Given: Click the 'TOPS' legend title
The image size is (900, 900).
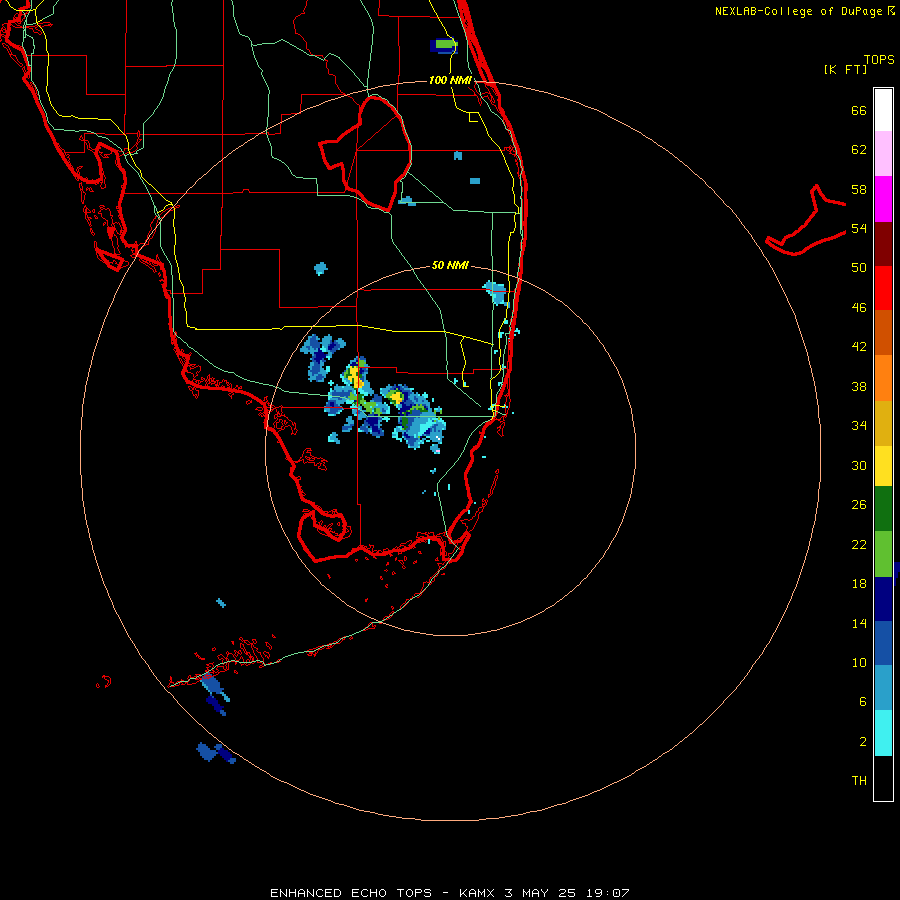Looking at the screenshot, I should [879, 60].
